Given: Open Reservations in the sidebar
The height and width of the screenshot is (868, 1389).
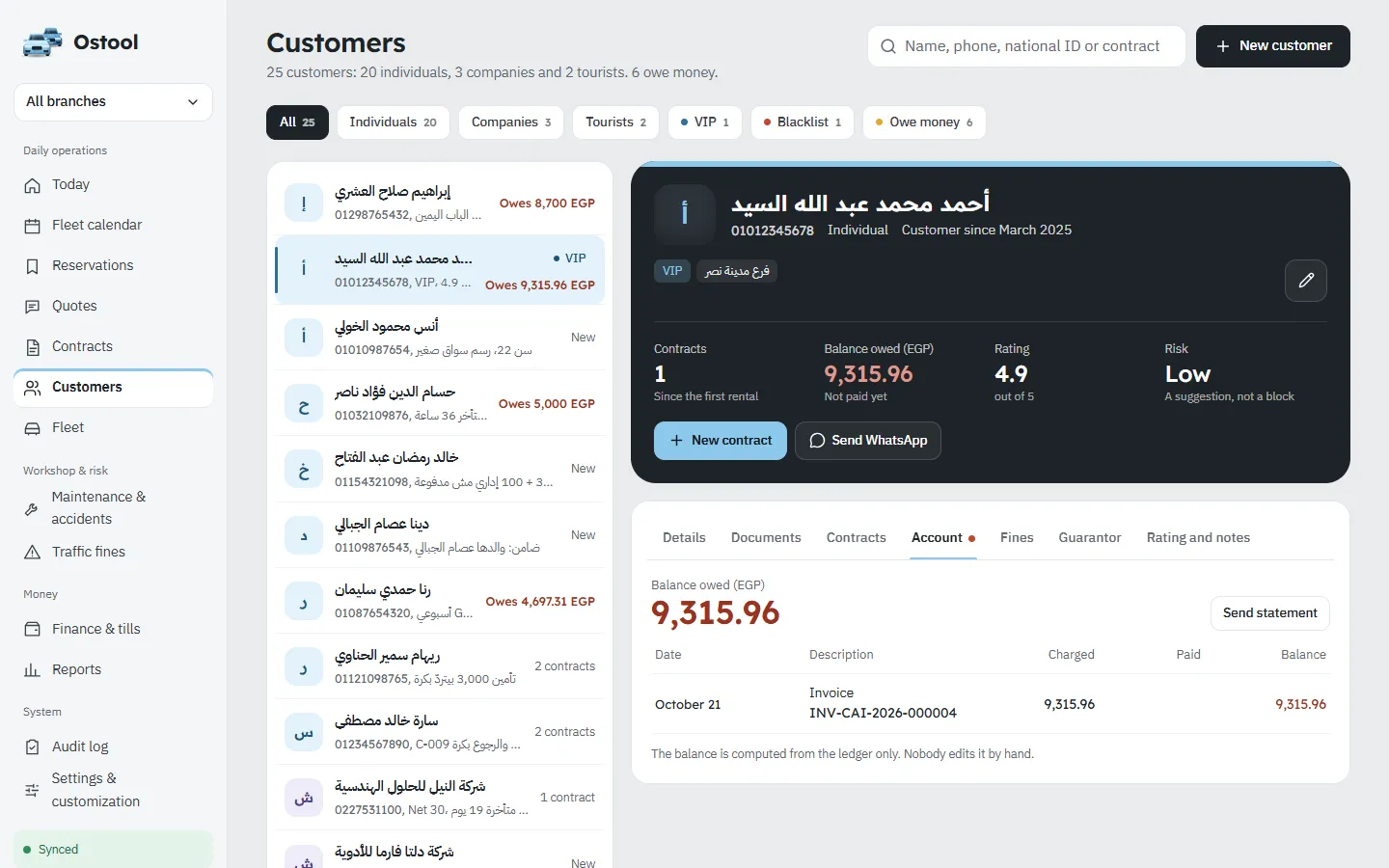Looking at the screenshot, I should click(x=113, y=266).
